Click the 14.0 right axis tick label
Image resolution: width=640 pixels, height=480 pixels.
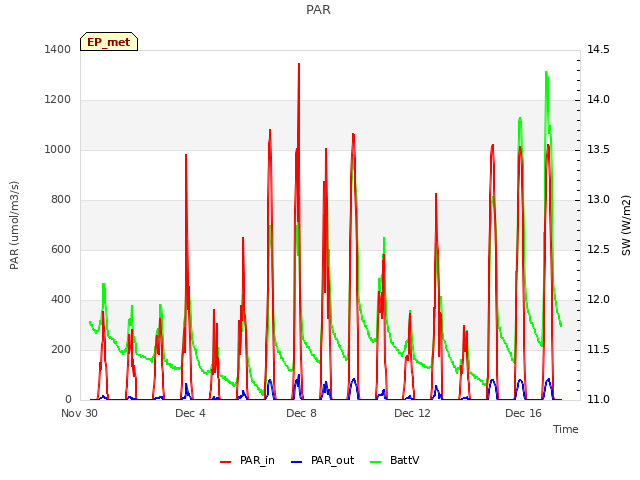[598, 100]
